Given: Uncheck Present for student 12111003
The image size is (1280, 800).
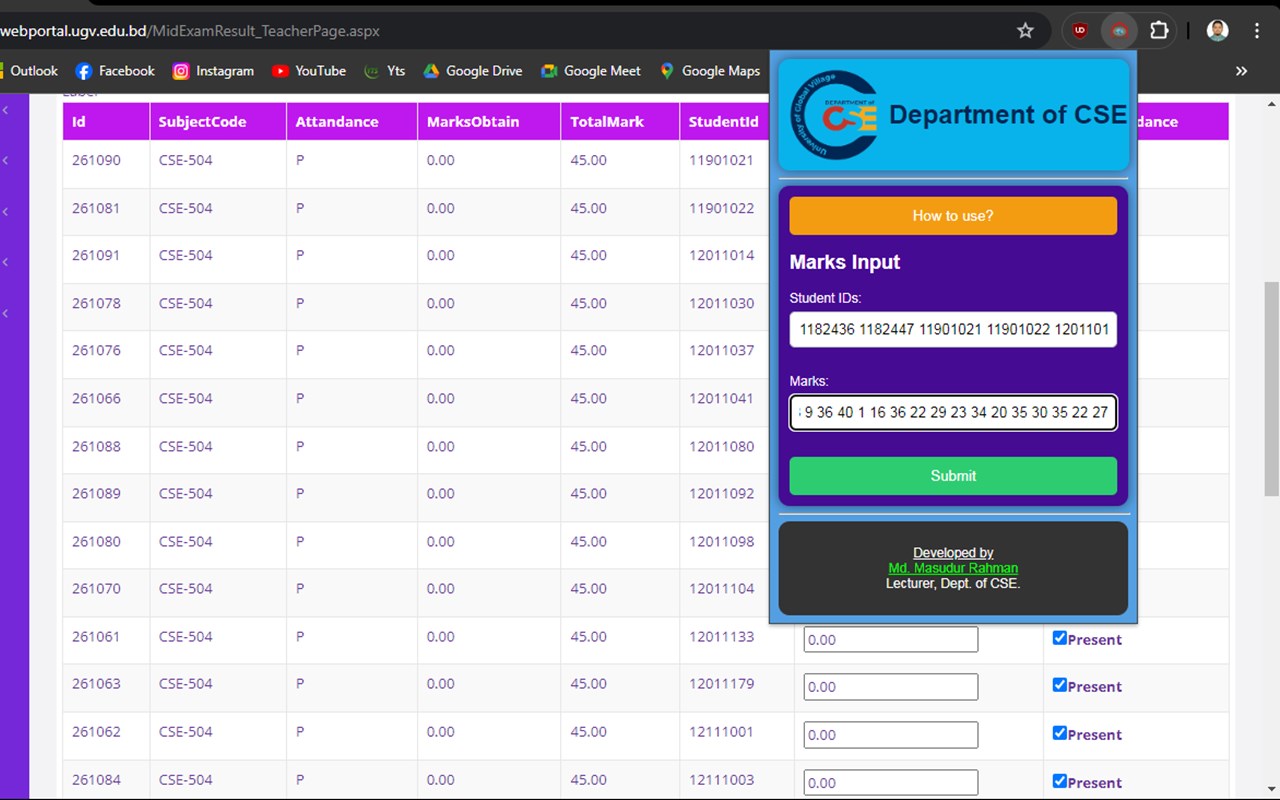Looking at the screenshot, I should click(1060, 781).
